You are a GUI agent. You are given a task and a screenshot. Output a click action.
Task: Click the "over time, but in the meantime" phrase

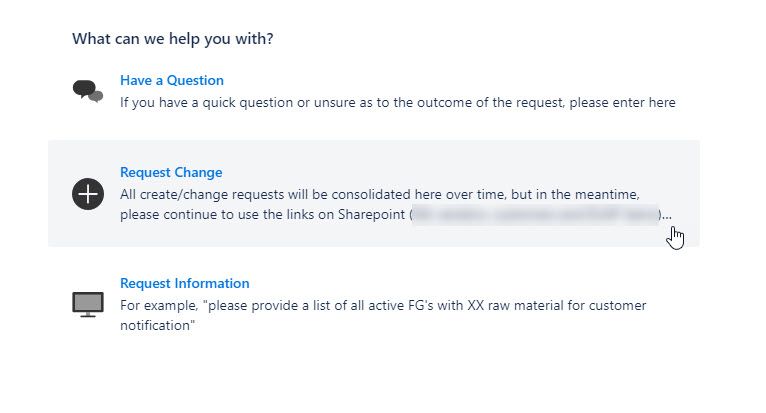point(542,195)
